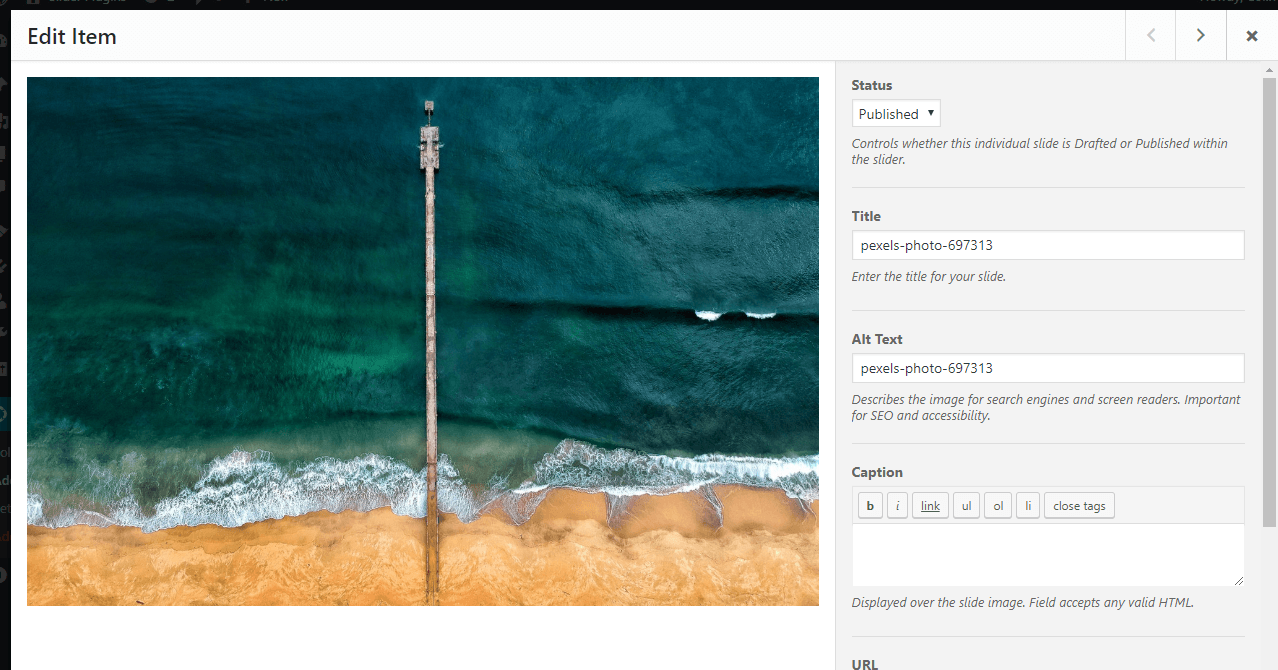Viewport: 1278px width, 670px height.
Task: Apply bold with the b button
Action: [870, 506]
